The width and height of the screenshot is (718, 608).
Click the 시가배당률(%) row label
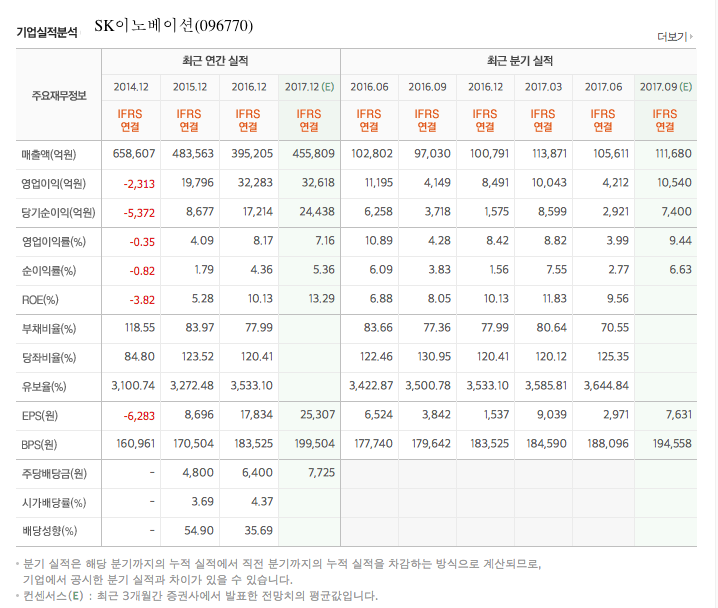tap(54, 503)
